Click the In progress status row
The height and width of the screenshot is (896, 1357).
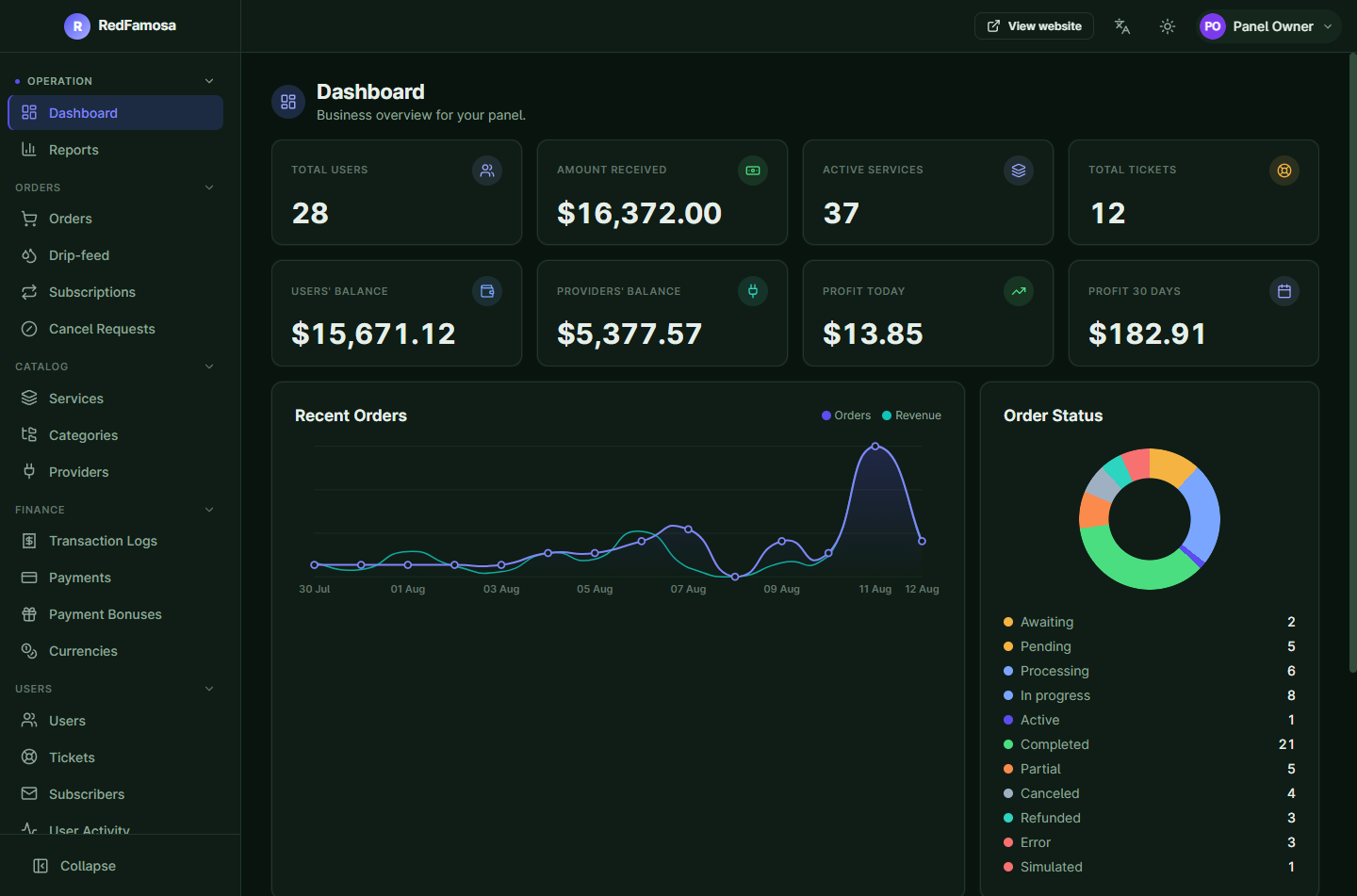coord(1150,695)
